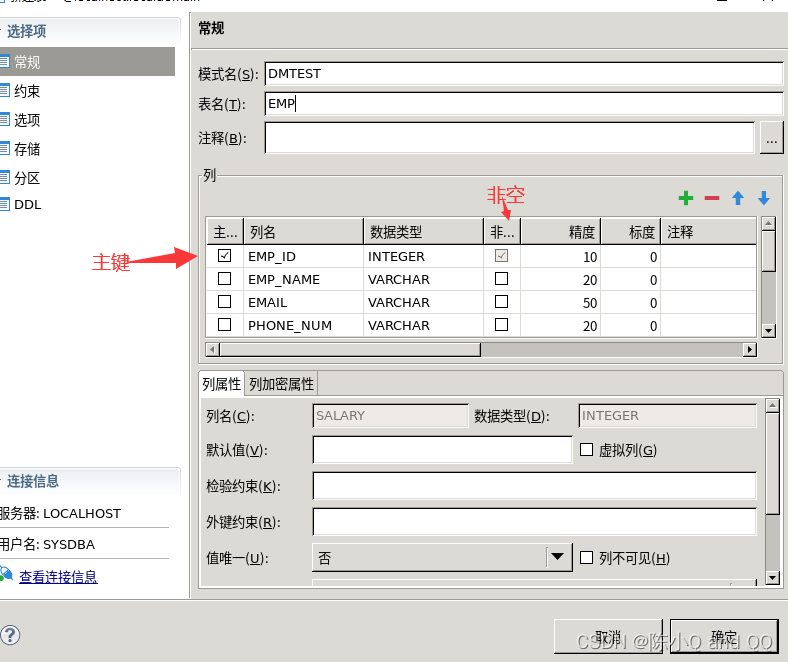Focus the 注释(B) input field
Screen dimensions: 788x662
click(x=510, y=138)
